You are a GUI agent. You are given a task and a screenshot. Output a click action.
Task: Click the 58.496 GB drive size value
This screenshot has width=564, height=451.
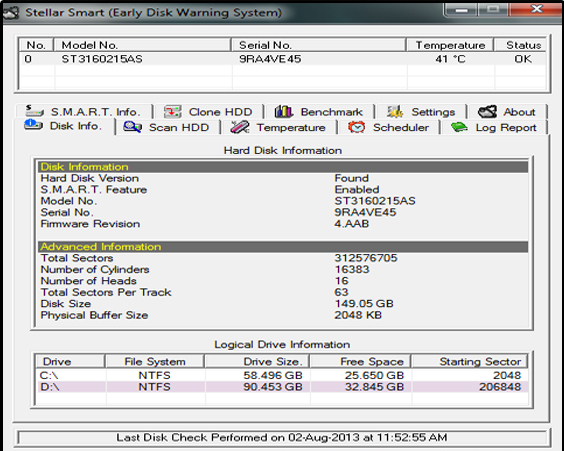[273, 375]
